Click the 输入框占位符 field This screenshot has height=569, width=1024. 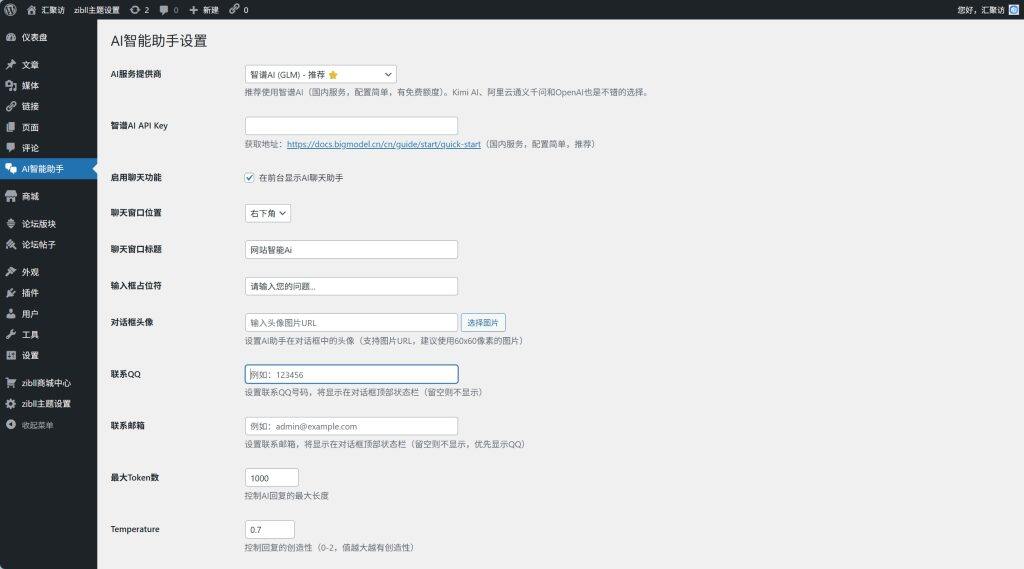(351, 286)
